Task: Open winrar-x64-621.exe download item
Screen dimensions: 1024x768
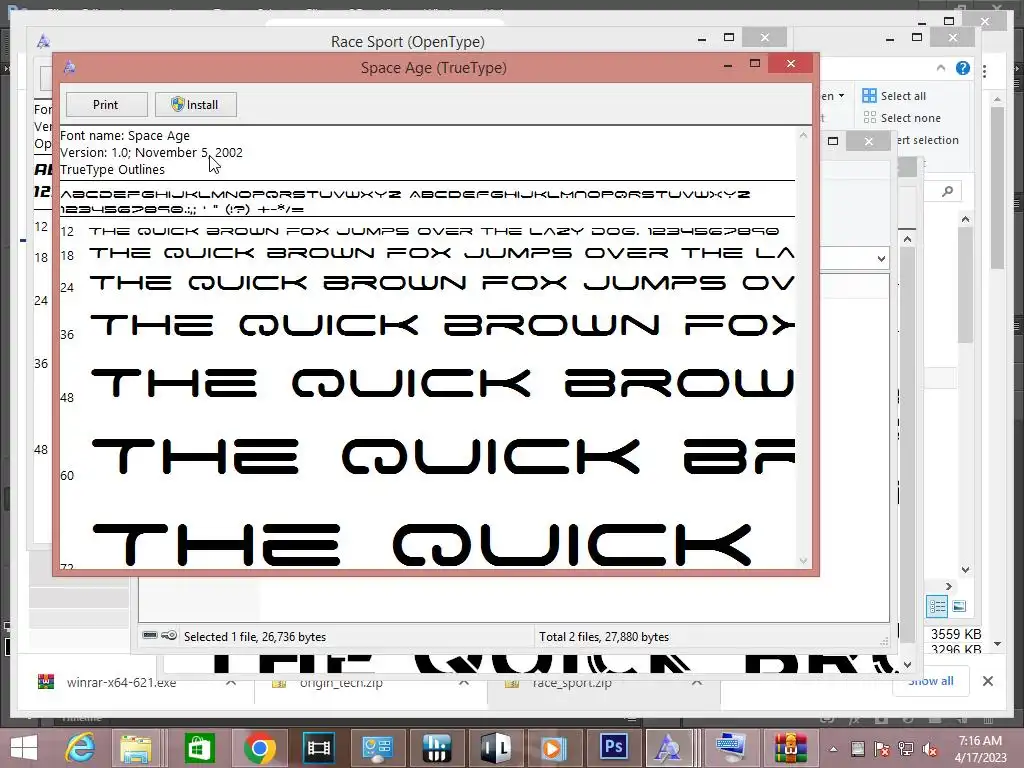Action: click(x=121, y=682)
